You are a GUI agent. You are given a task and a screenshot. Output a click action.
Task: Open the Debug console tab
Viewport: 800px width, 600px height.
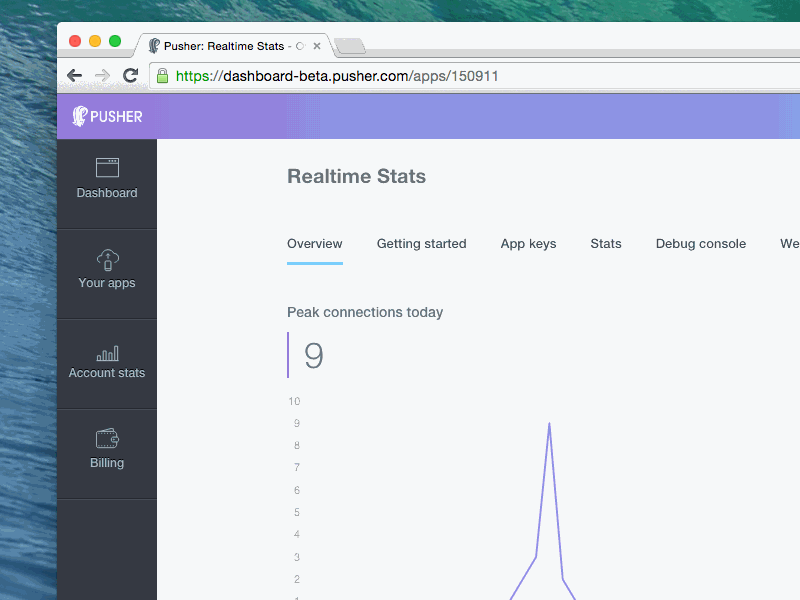tap(700, 243)
